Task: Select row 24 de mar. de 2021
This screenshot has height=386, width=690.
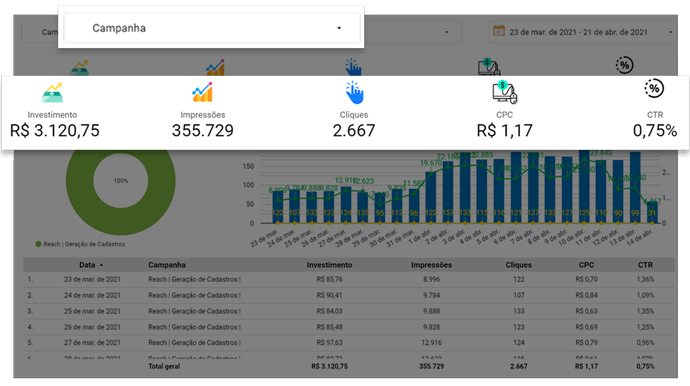Action: point(349,295)
